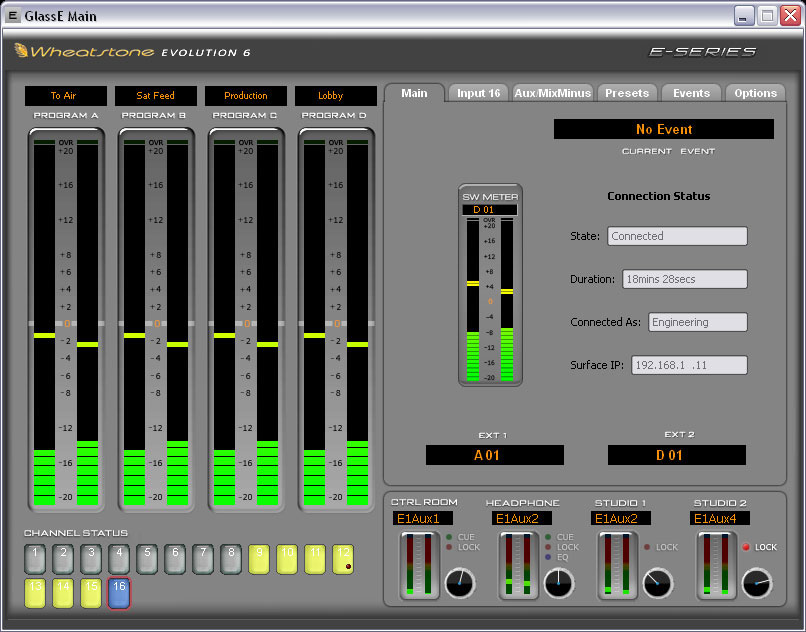Choose Ctrl Room source E1Aux1
Image resolution: width=806 pixels, height=632 pixels.
(x=423, y=518)
